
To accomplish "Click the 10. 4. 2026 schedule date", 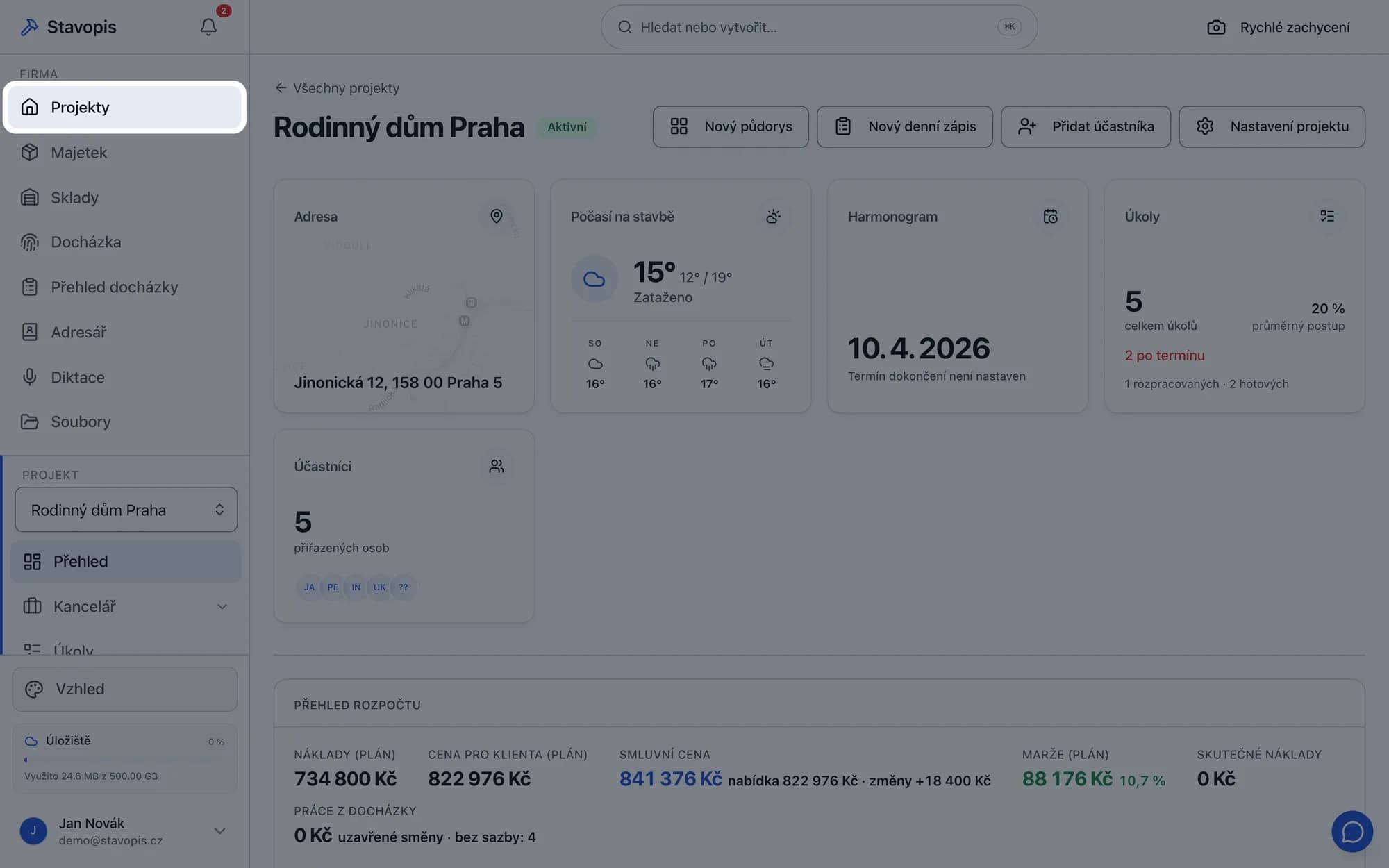I will pos(919,349).
